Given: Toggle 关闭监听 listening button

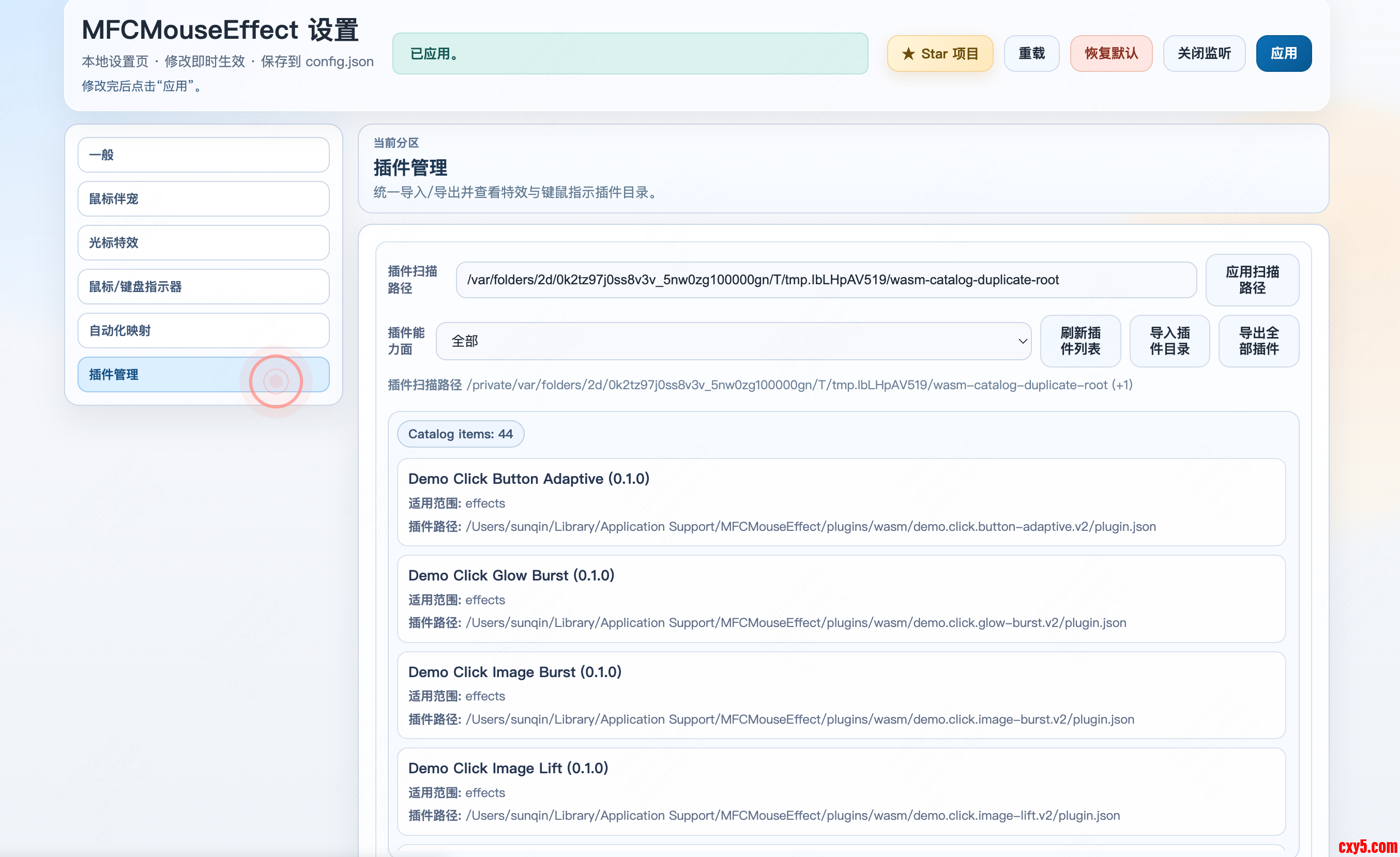Looking at the screenshot, I should pos(1204,53).
